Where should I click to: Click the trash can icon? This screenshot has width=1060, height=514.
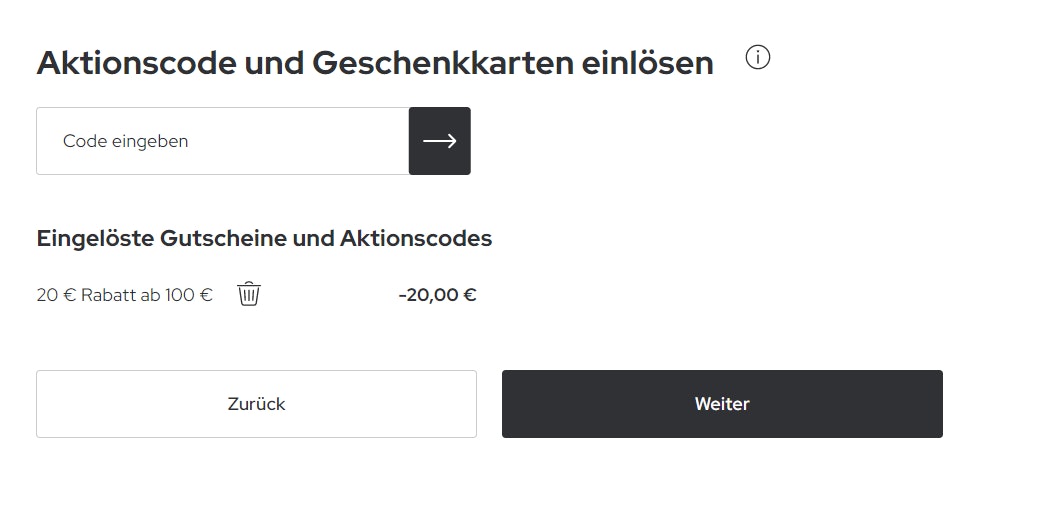pyautogui.click(x=249, y=294)
